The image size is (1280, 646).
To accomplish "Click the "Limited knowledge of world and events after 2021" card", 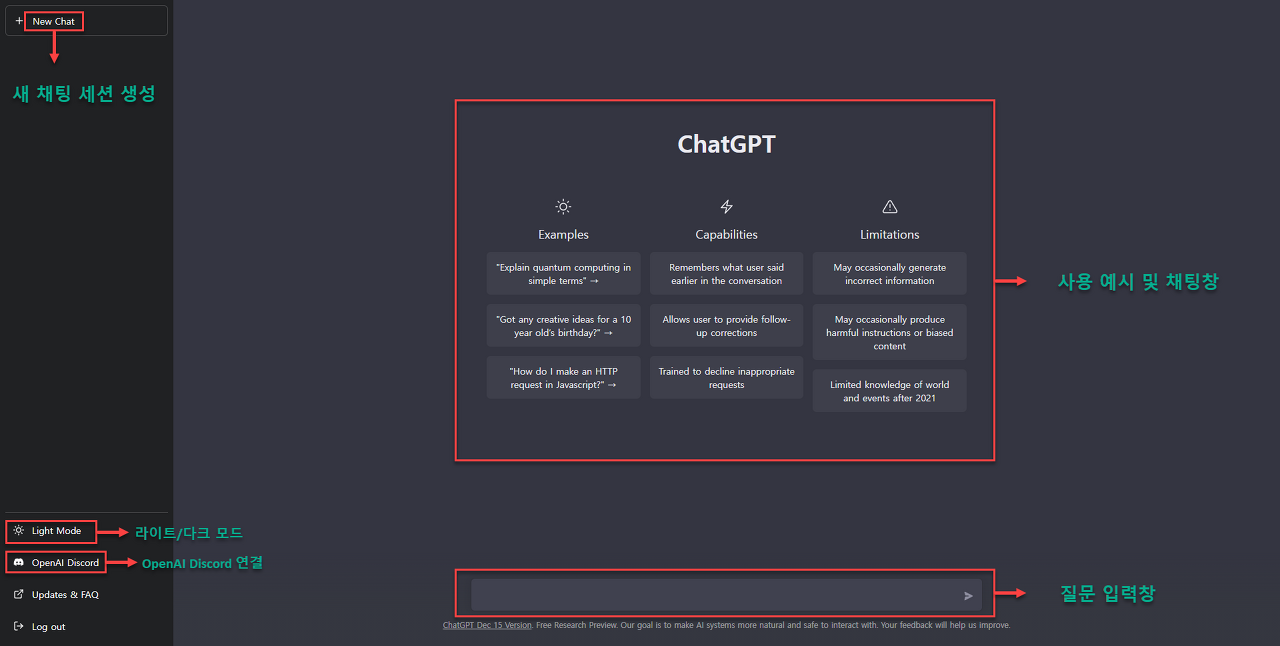I will coord(890,391).
